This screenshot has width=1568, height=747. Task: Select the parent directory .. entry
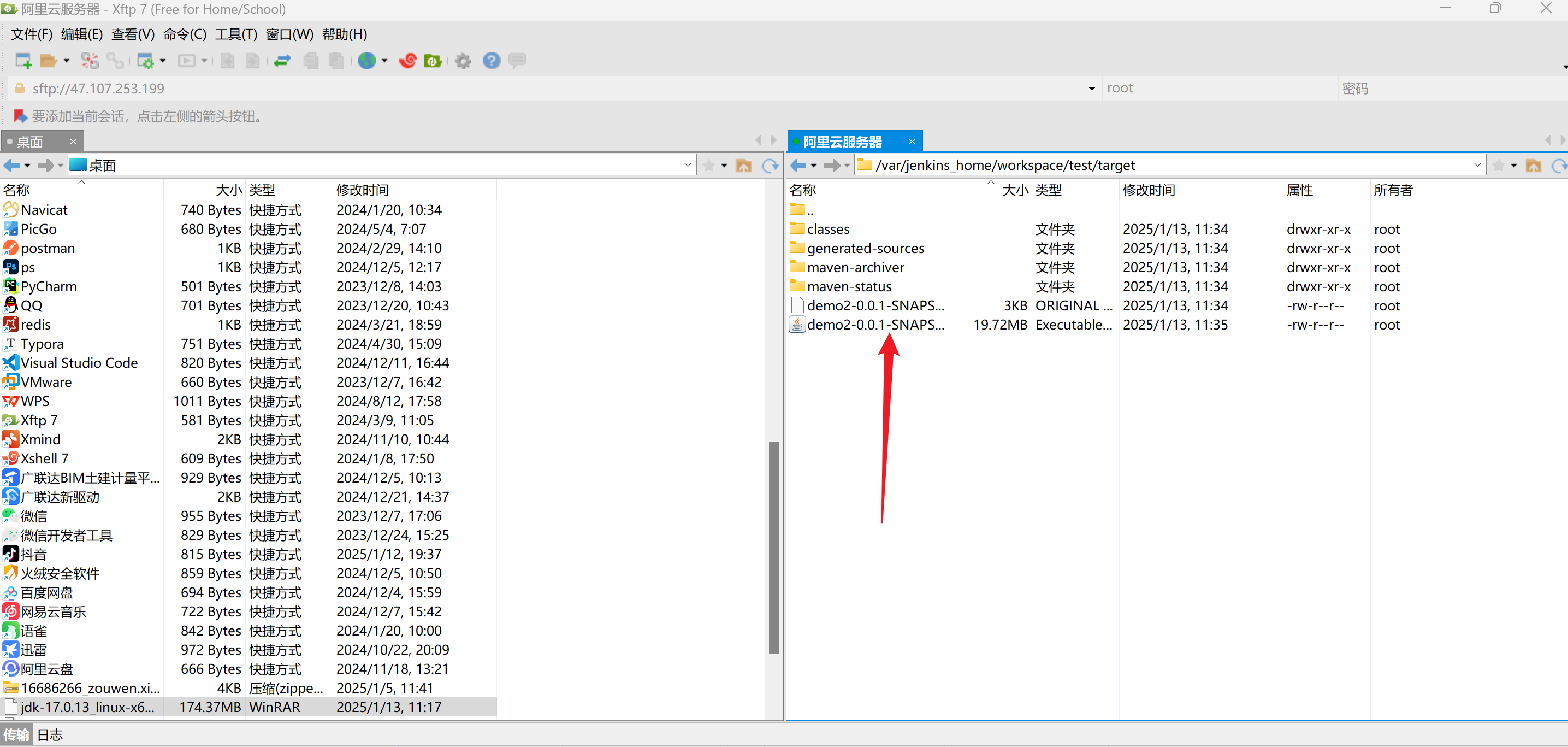(802, 210)
